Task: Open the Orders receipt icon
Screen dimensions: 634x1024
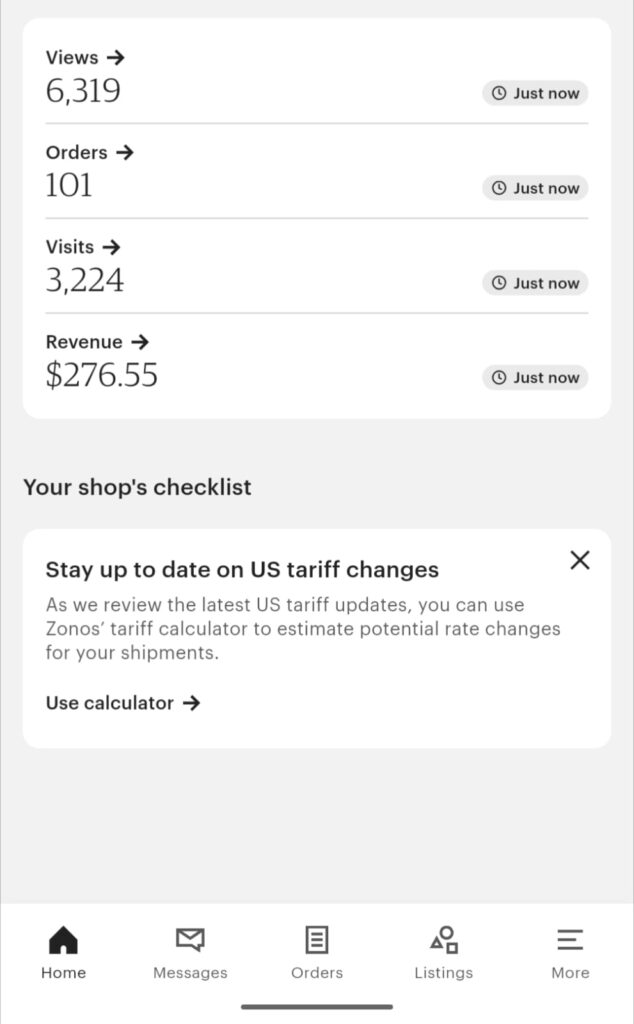Action: coord(316,940)
